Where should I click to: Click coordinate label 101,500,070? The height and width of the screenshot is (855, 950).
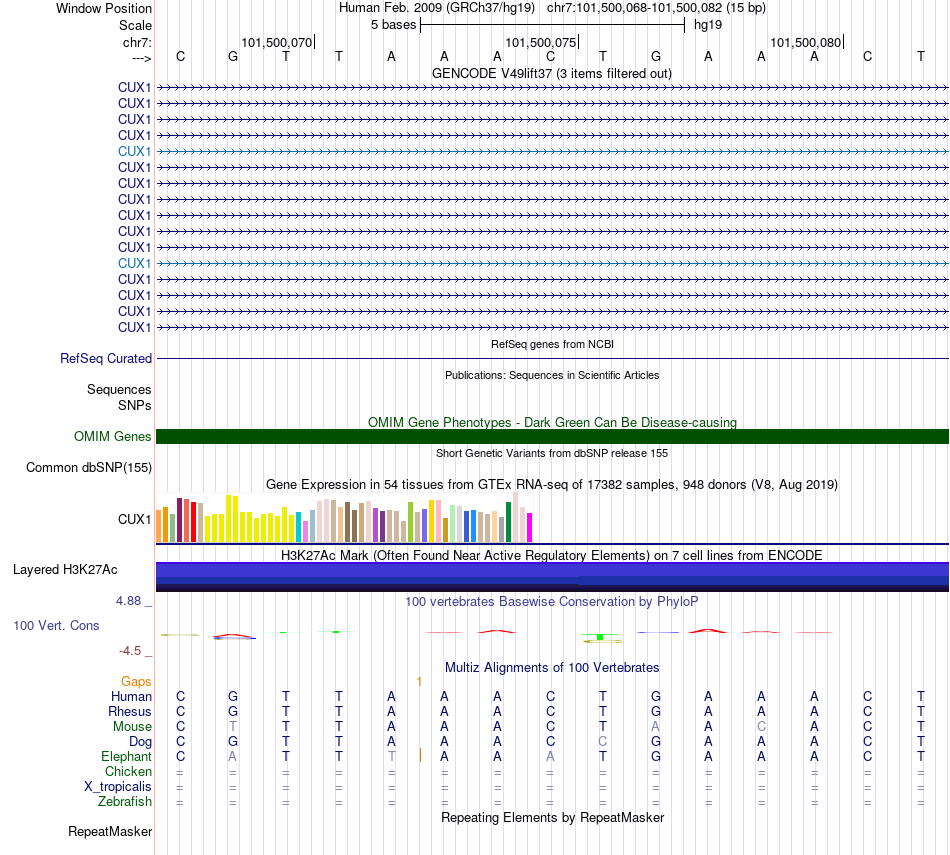click(276, 42)
